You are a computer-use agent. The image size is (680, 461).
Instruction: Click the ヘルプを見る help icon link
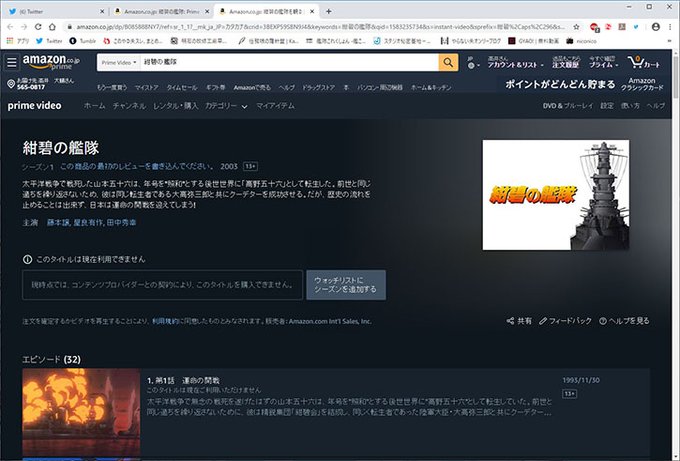[x=624, y=321]
